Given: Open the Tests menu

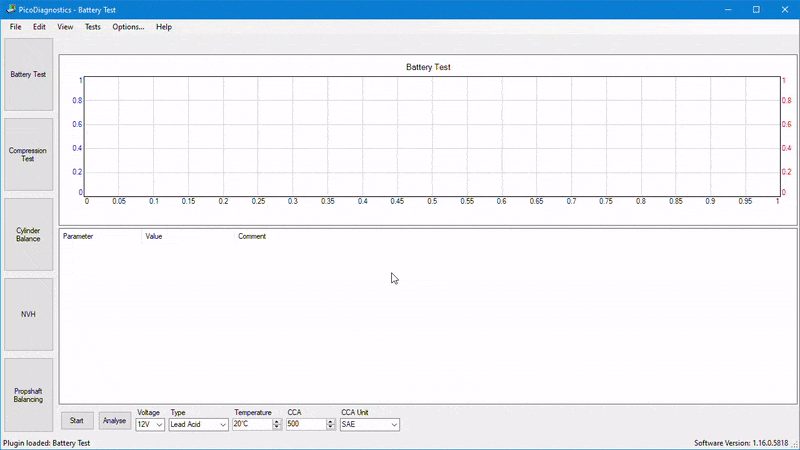Looking at the screenshot, I should tap(92, 27).
